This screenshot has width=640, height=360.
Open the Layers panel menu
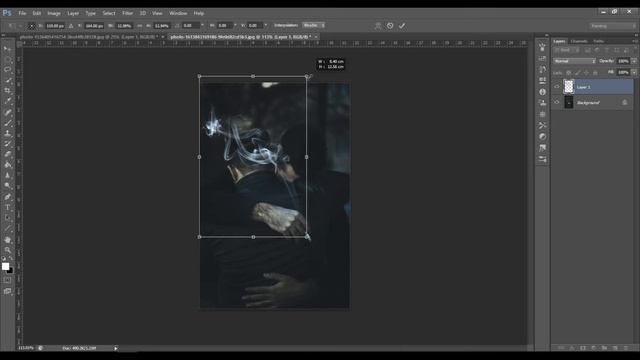635,41
